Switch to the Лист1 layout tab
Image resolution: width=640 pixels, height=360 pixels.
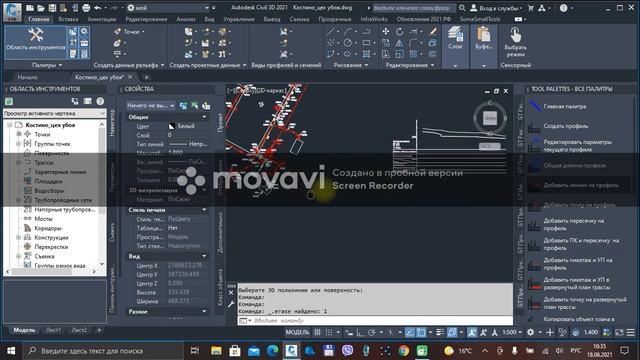point(53,330)
